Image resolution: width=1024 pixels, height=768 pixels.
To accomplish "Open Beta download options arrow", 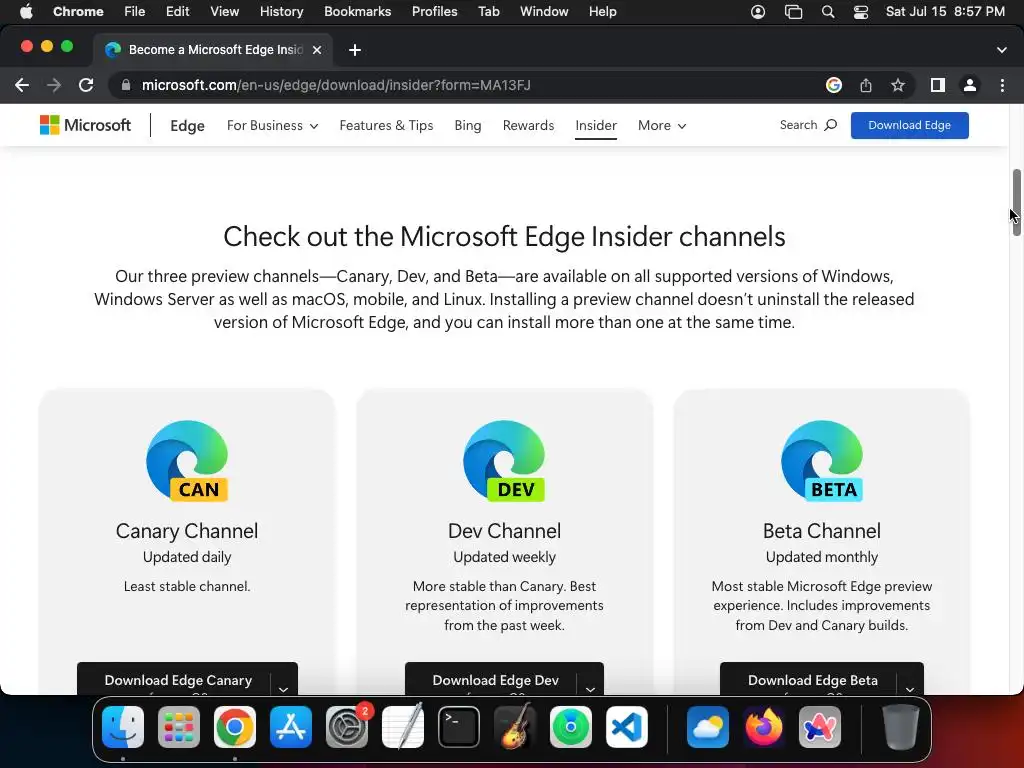I will [x=910, y=687].
